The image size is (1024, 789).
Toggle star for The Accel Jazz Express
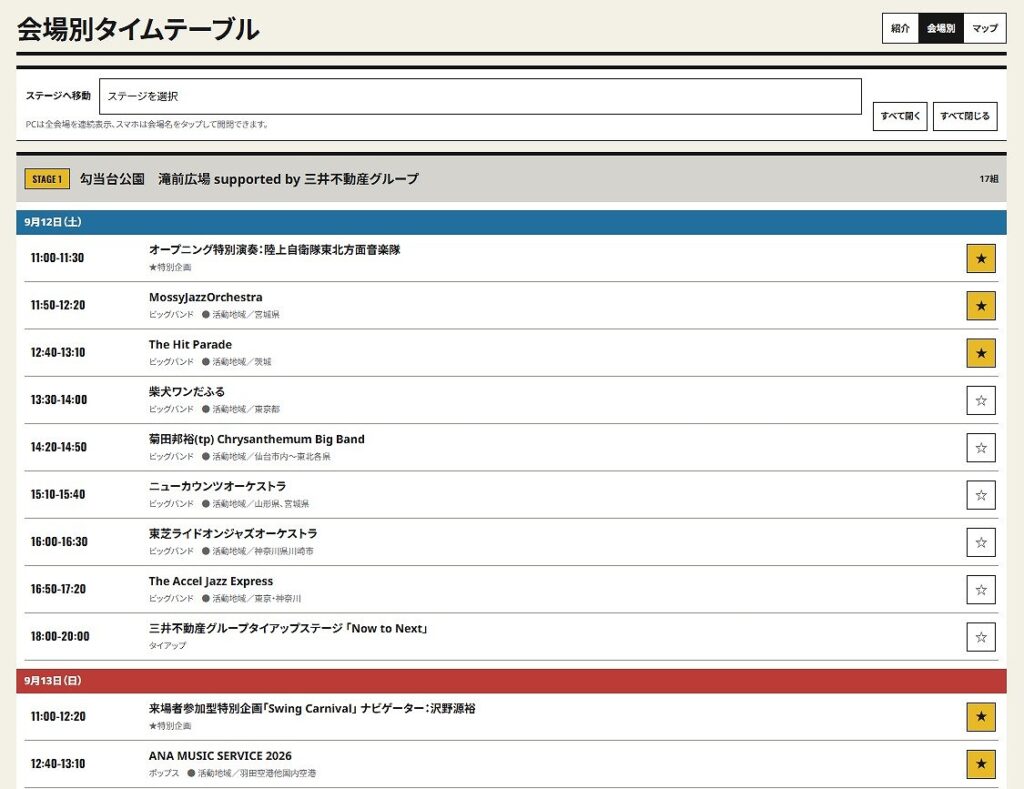(981, 590)
